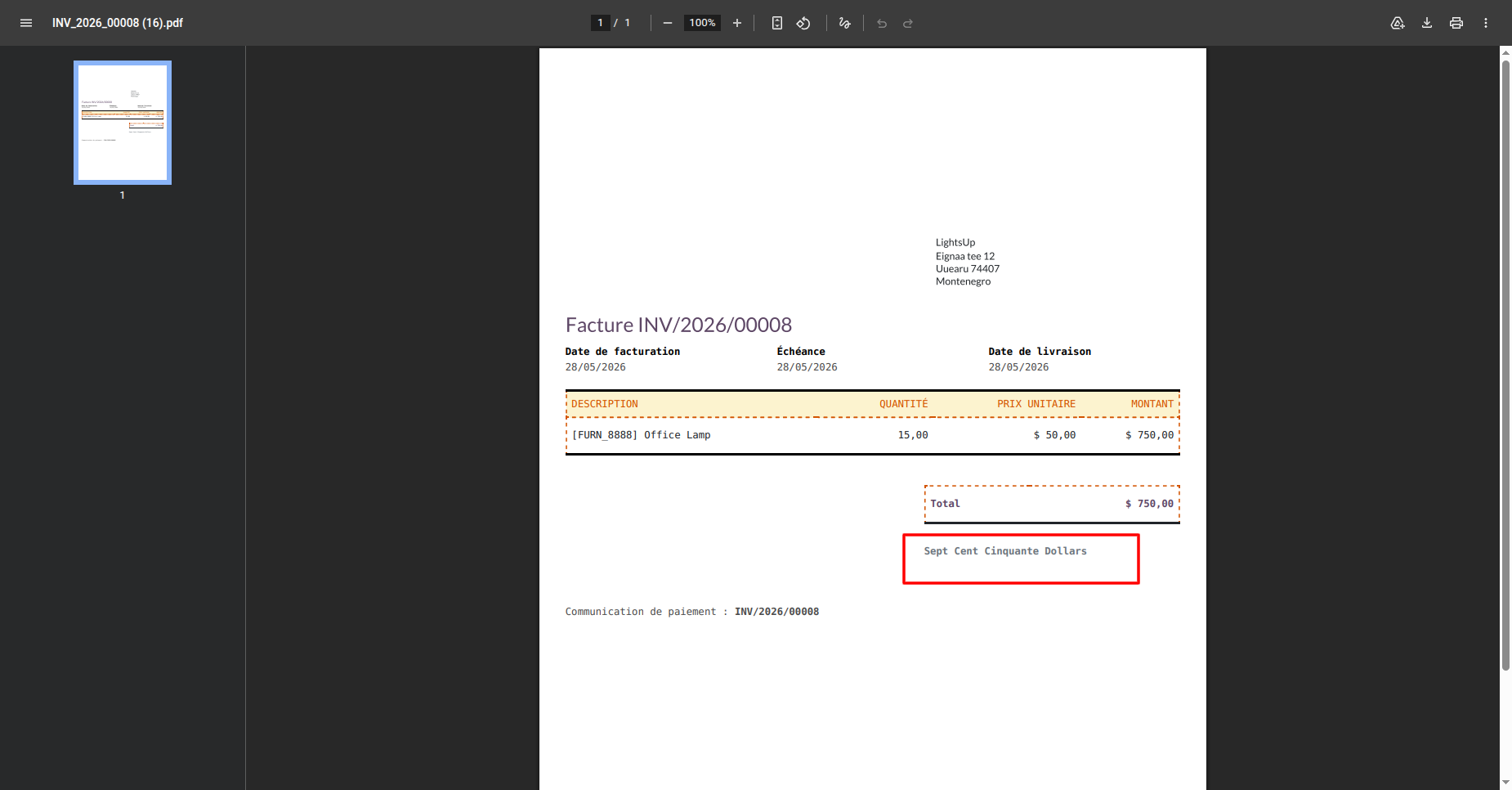Click the unit price $ 50,00
1512x790 pixels.
coord(1054,435)
